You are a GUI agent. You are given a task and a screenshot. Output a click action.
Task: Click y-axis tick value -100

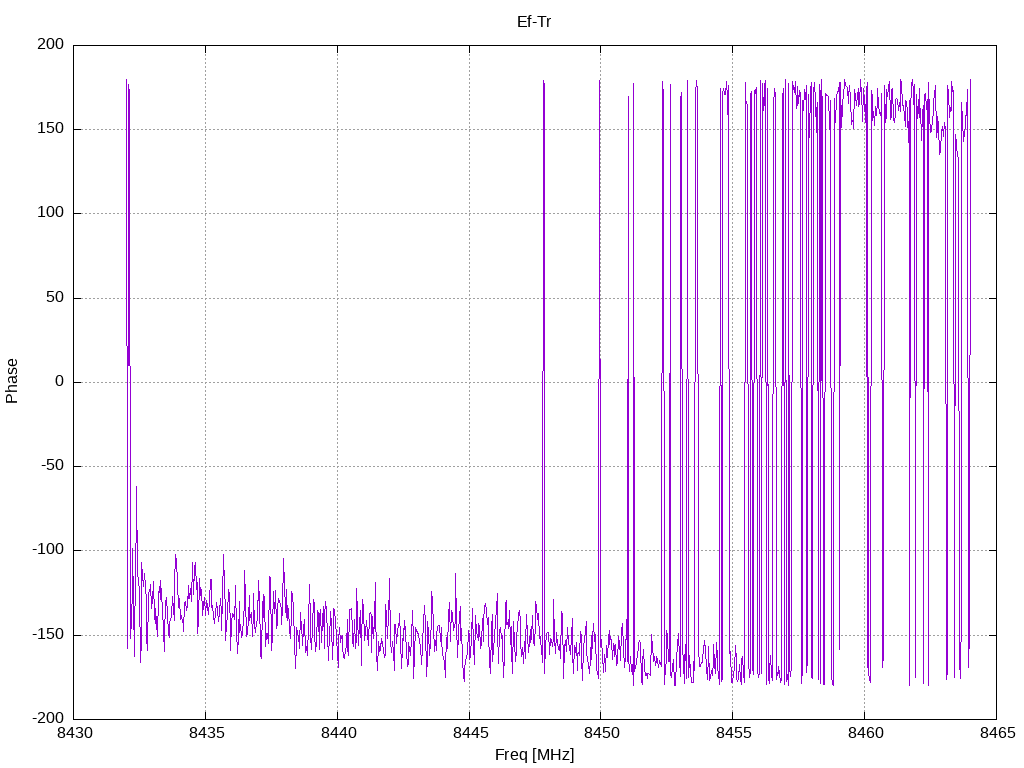[48, 550]
